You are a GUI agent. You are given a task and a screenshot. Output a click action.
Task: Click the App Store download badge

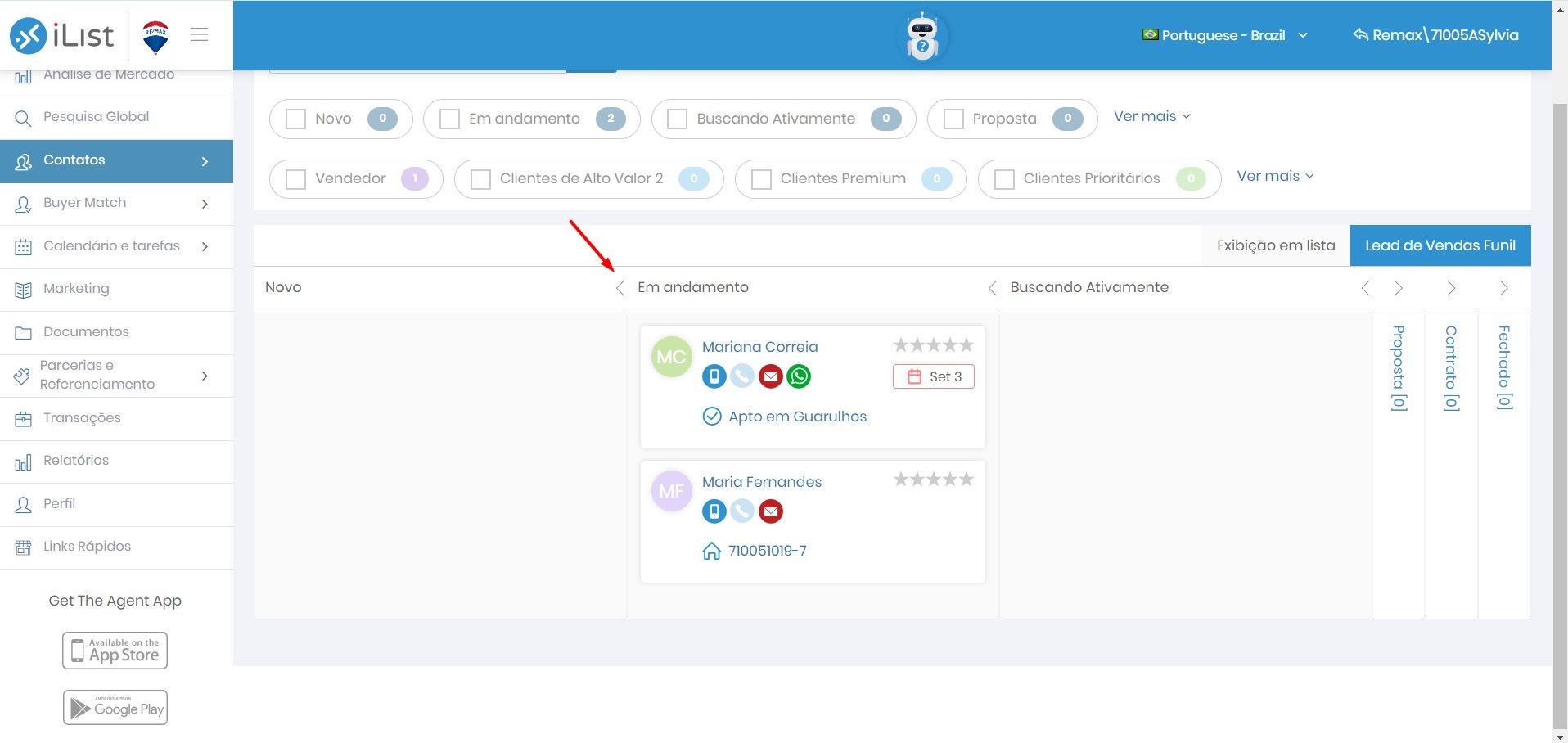115,651
